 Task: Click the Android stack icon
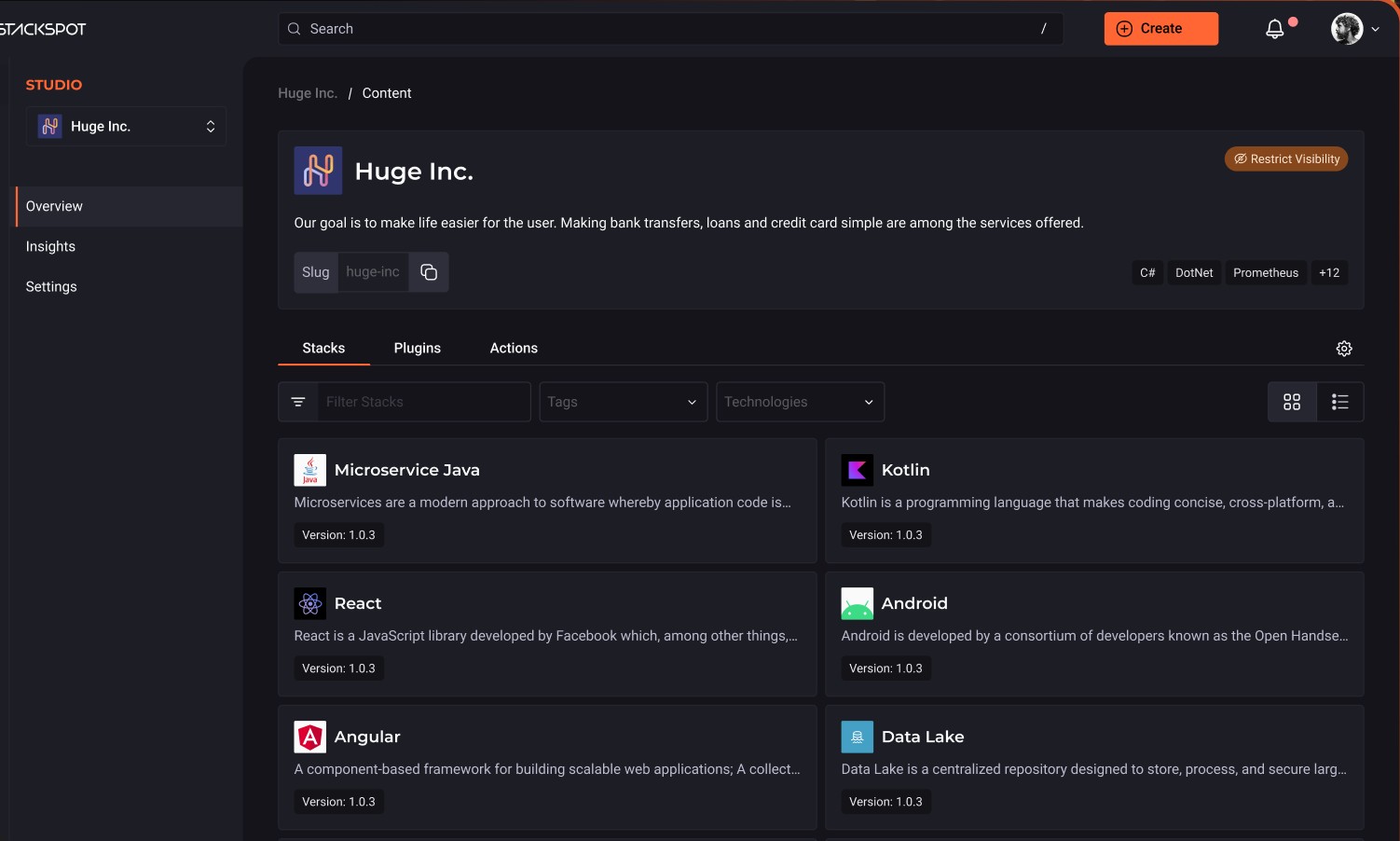point(858,603)
